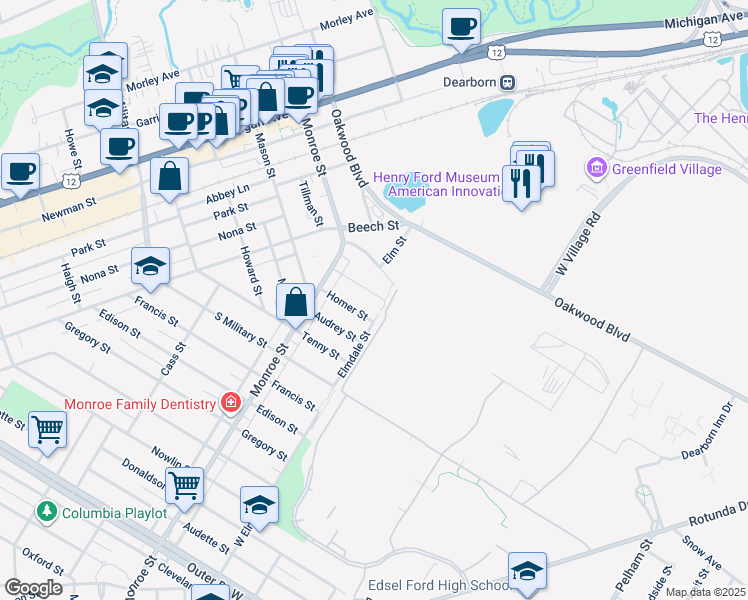The width and height of the screenshot is (748, 600).
Task: Click the Monroe Family Dentistry marker
Action: coord(231,403)
